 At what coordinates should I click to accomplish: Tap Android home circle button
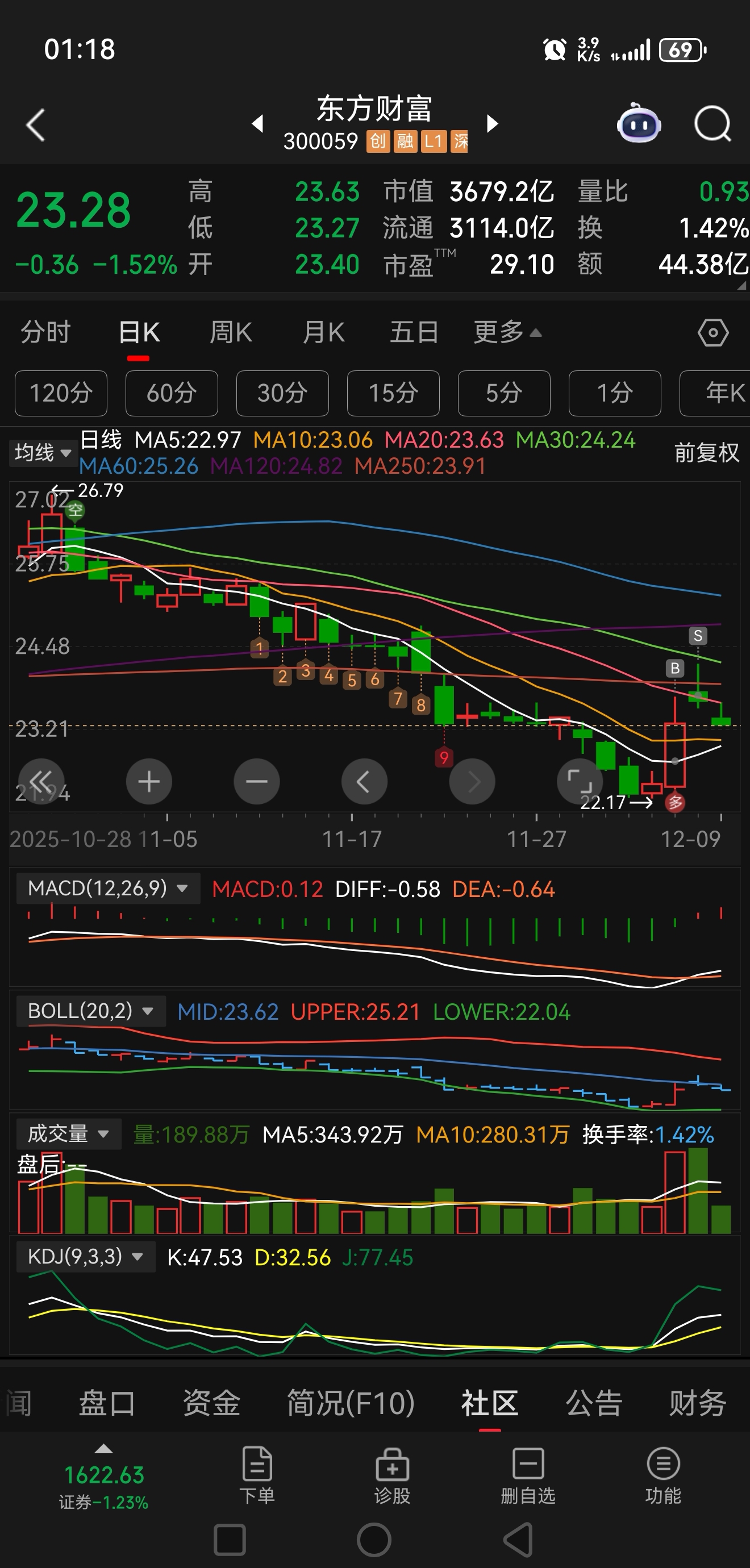click(x=374, y=1540)
